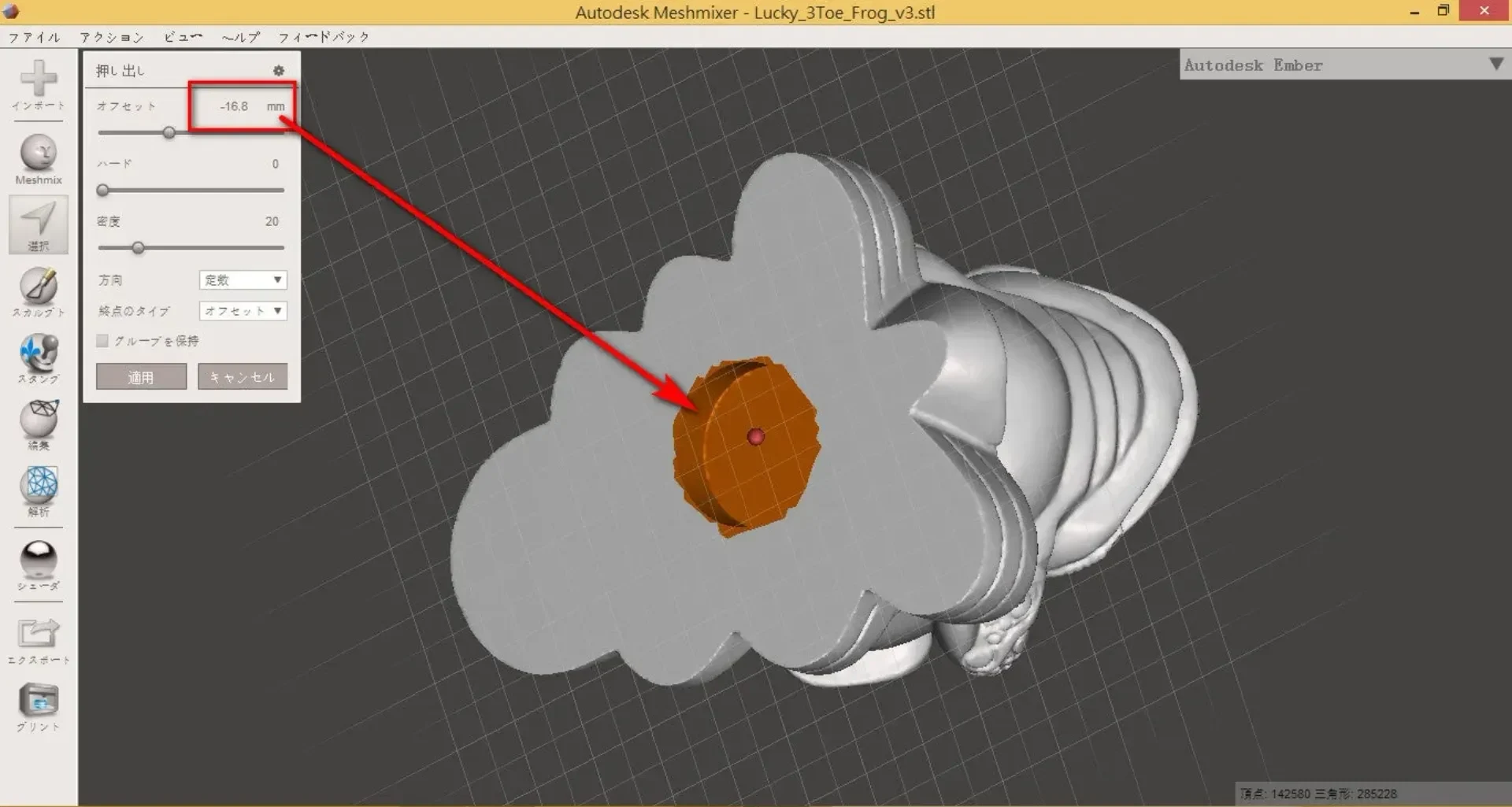Click the red pivot point on orange extrusion
The image size is (1512, 807).
click(756, 436)
